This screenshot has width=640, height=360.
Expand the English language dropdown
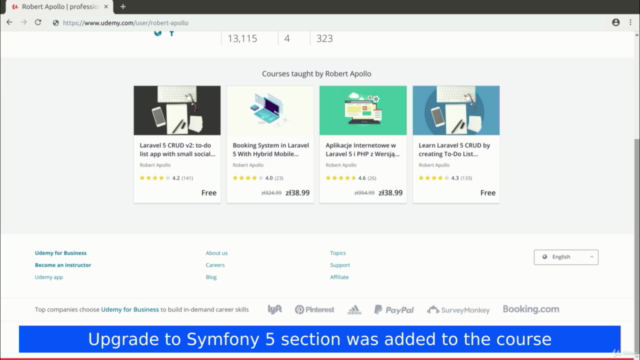tap(566, 257)
